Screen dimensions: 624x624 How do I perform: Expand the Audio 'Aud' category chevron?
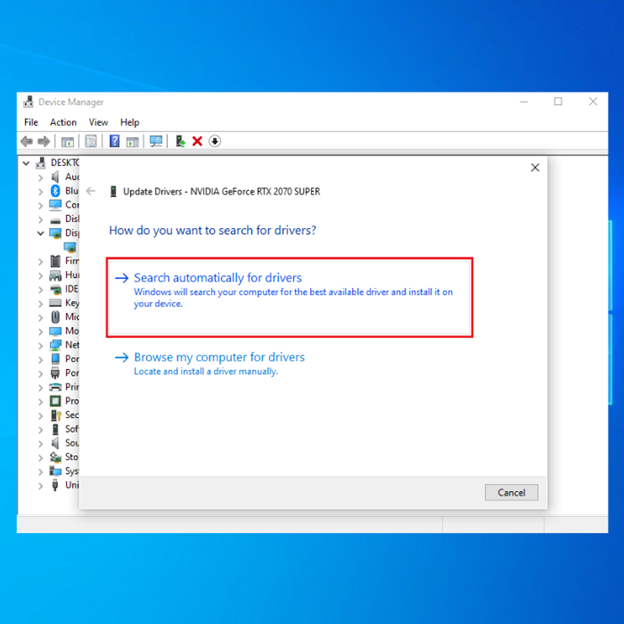coord(40,177)
